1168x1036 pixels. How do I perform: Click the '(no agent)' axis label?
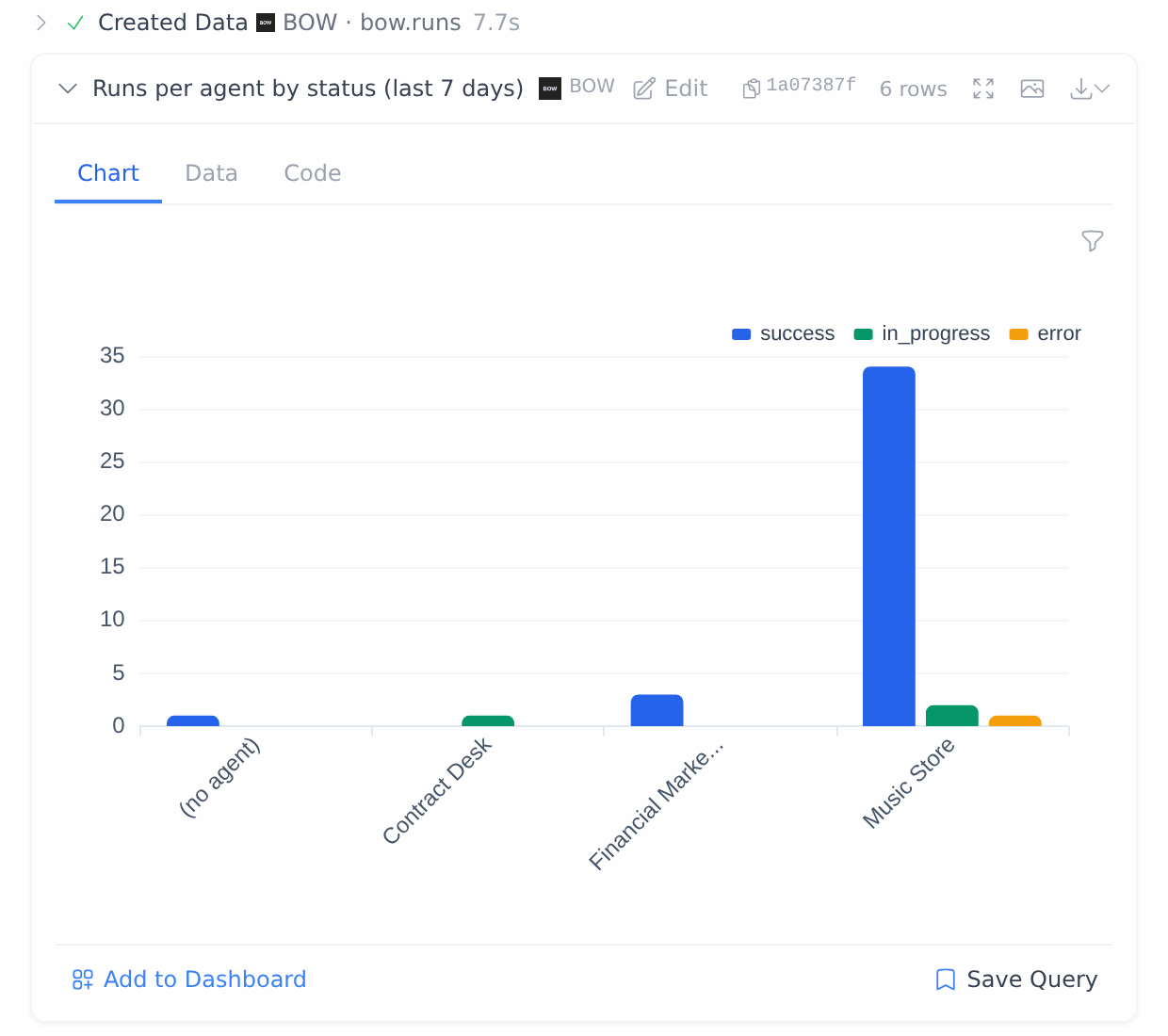(219, 778)
